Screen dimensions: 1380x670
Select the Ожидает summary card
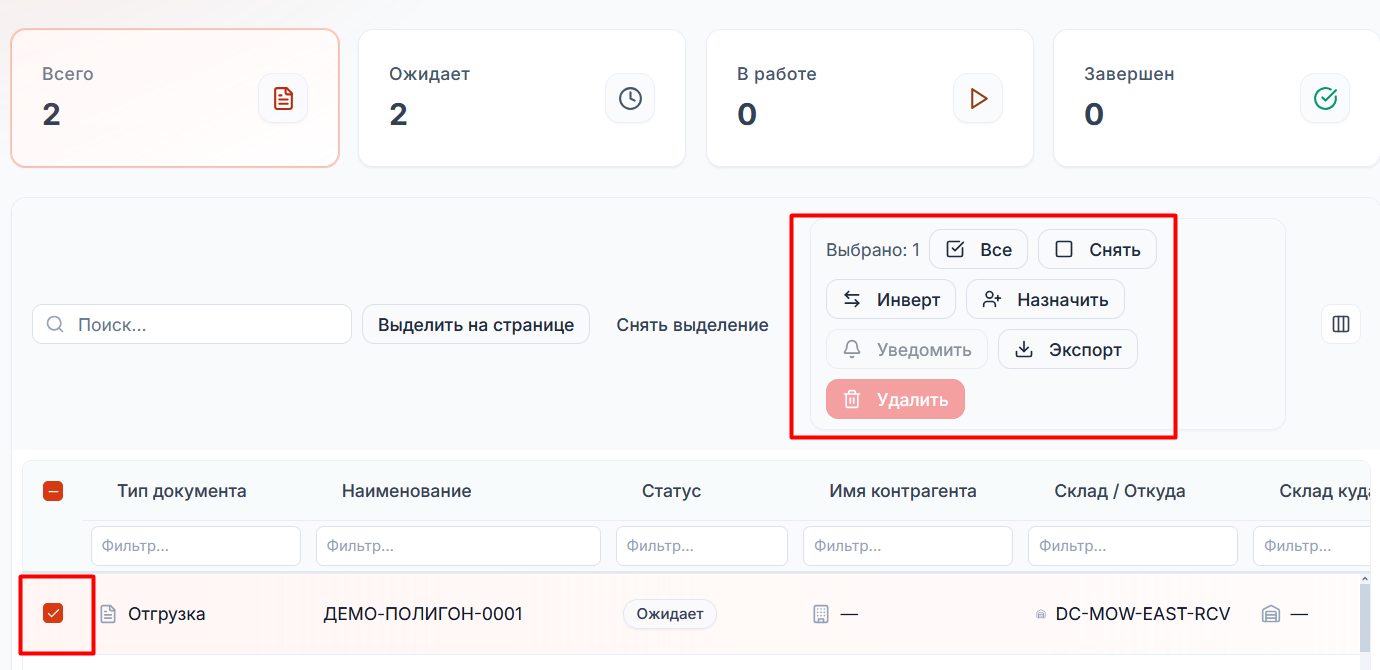[x=522, y=98]
